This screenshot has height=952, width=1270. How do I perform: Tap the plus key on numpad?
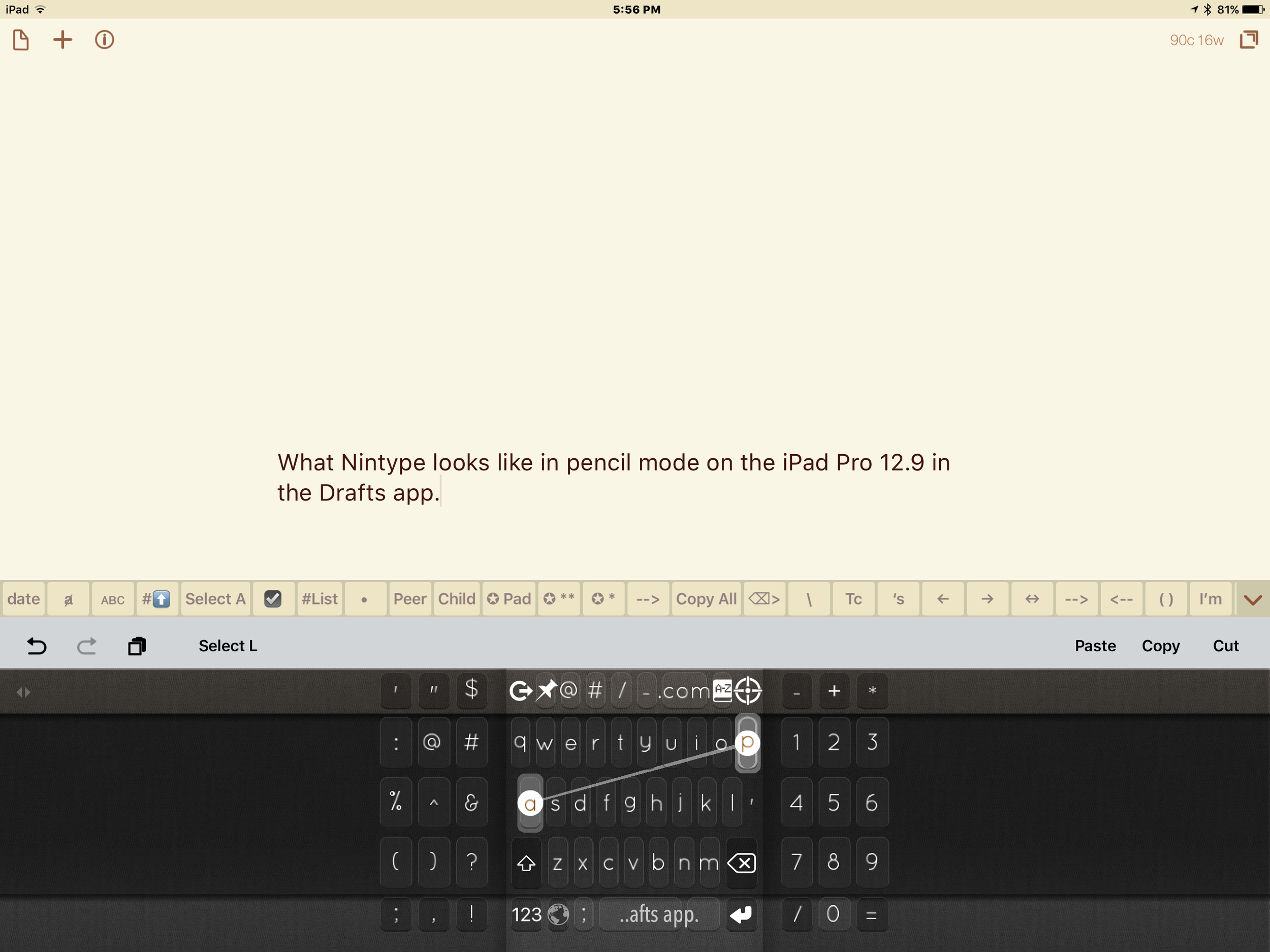[834, 691]
